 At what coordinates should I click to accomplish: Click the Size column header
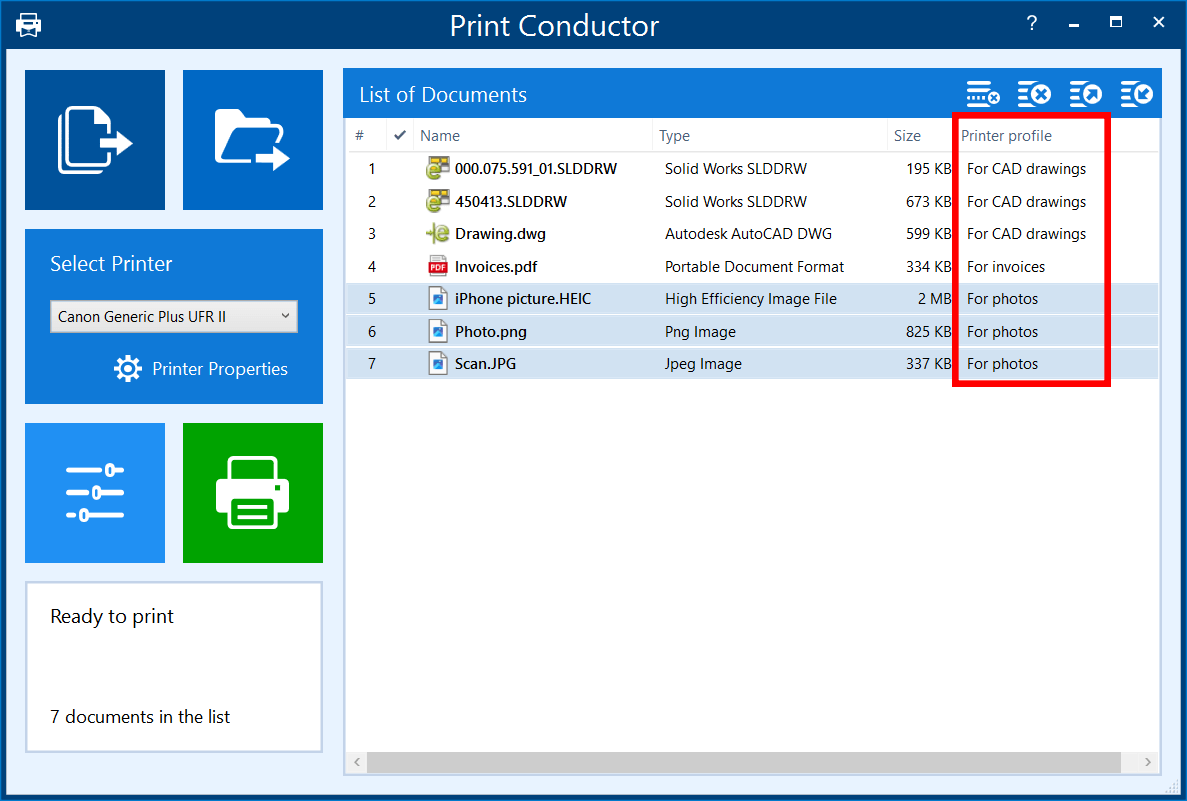pyautogui.click(x=908, y=136)
